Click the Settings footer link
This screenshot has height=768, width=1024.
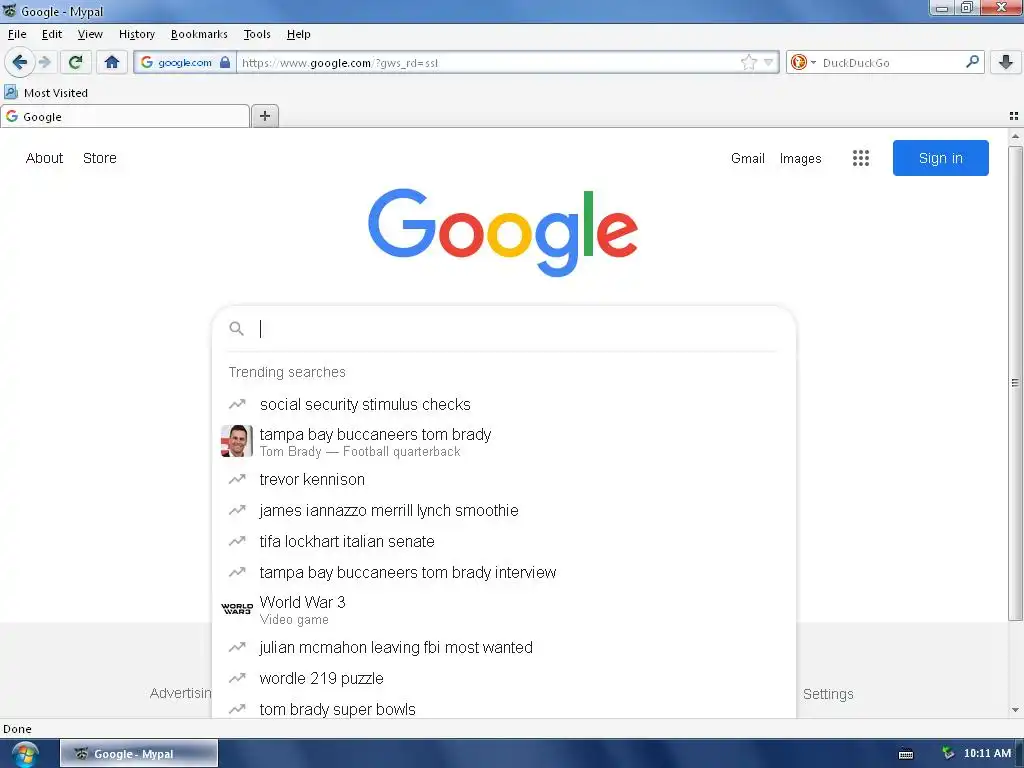tap(828, 694)
